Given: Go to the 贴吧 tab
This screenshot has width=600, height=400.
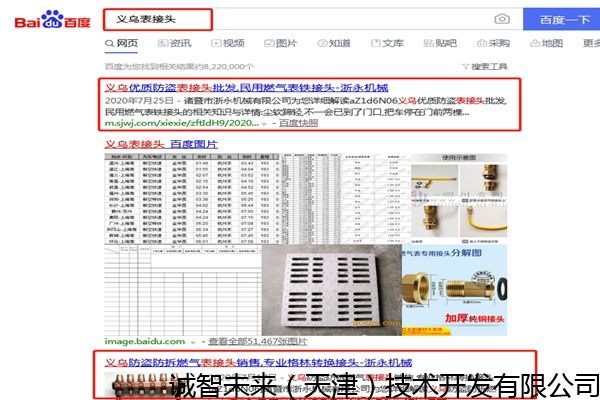Looking at the screenshot, I should 440,43.
